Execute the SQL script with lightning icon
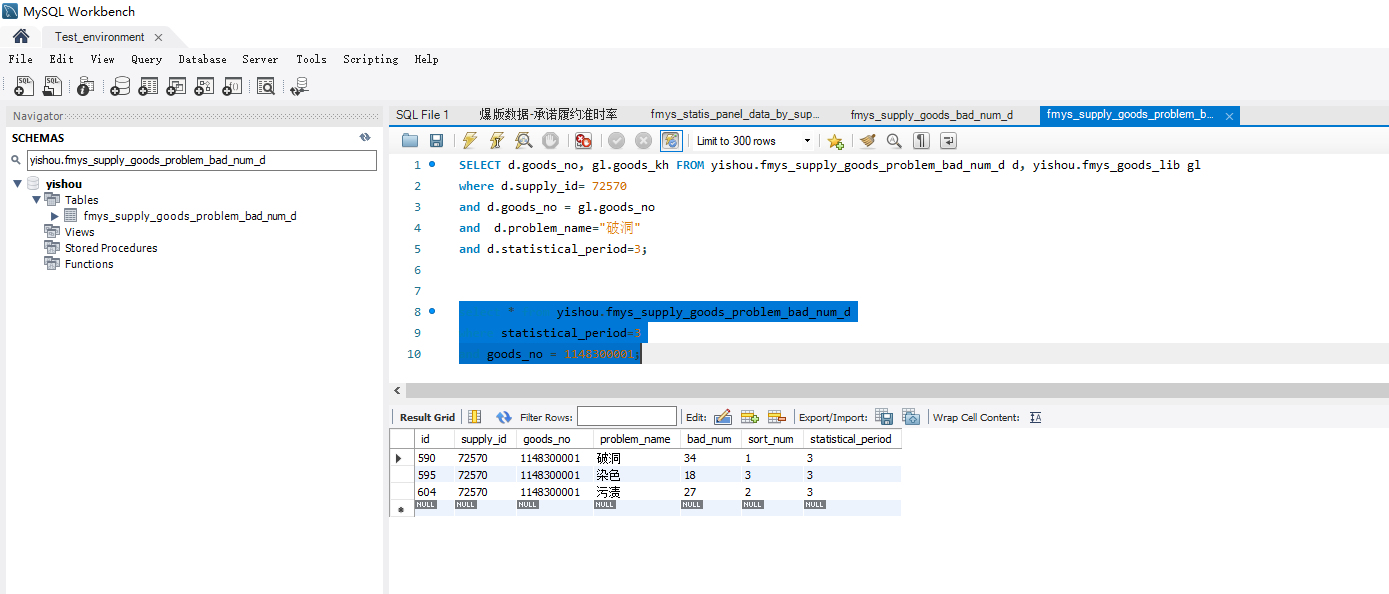The height and width of the screenshot is (594, 1389). [x=470, y=141]
